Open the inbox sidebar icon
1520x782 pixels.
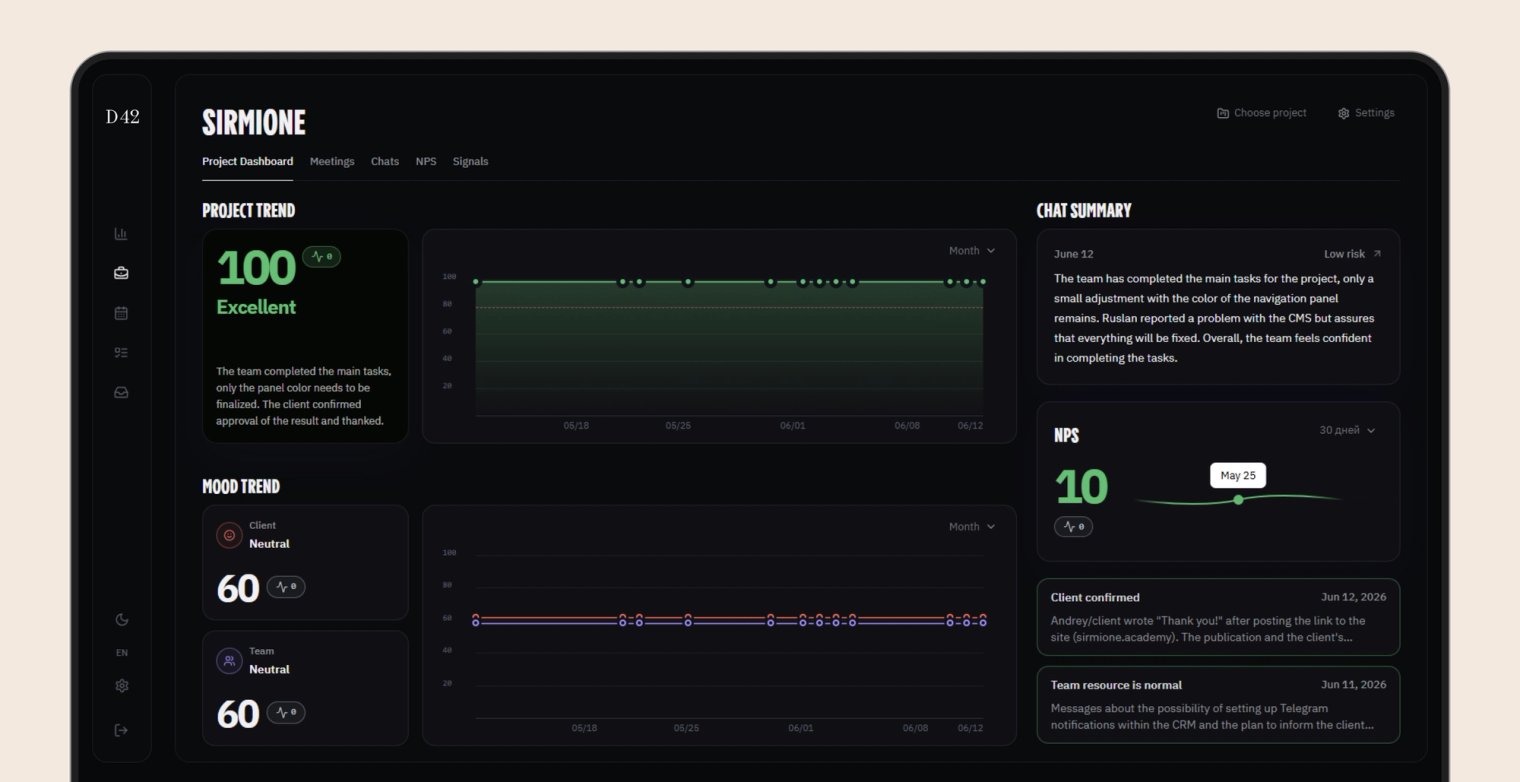point(121,392)
